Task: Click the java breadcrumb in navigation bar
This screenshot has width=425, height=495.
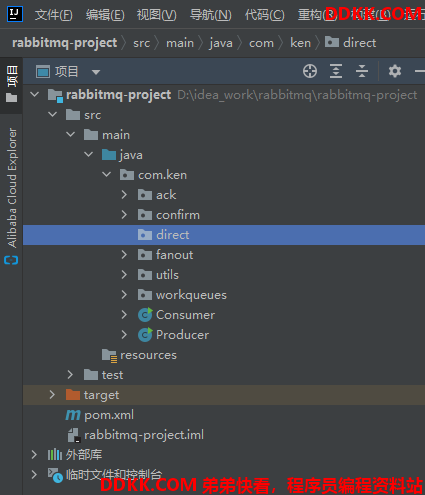Action: point(221,43)
